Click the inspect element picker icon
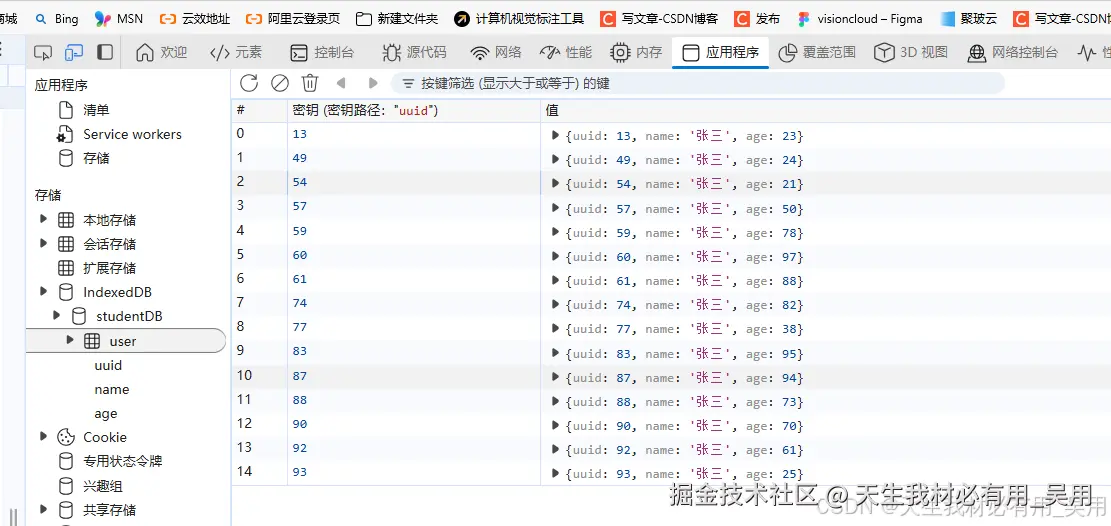Viewport: 1111px width, 526px height. (43, 52)
